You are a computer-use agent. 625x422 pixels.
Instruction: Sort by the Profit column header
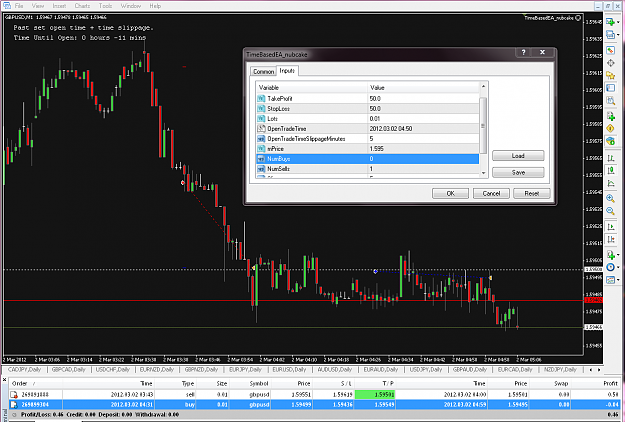pos(610,383)
